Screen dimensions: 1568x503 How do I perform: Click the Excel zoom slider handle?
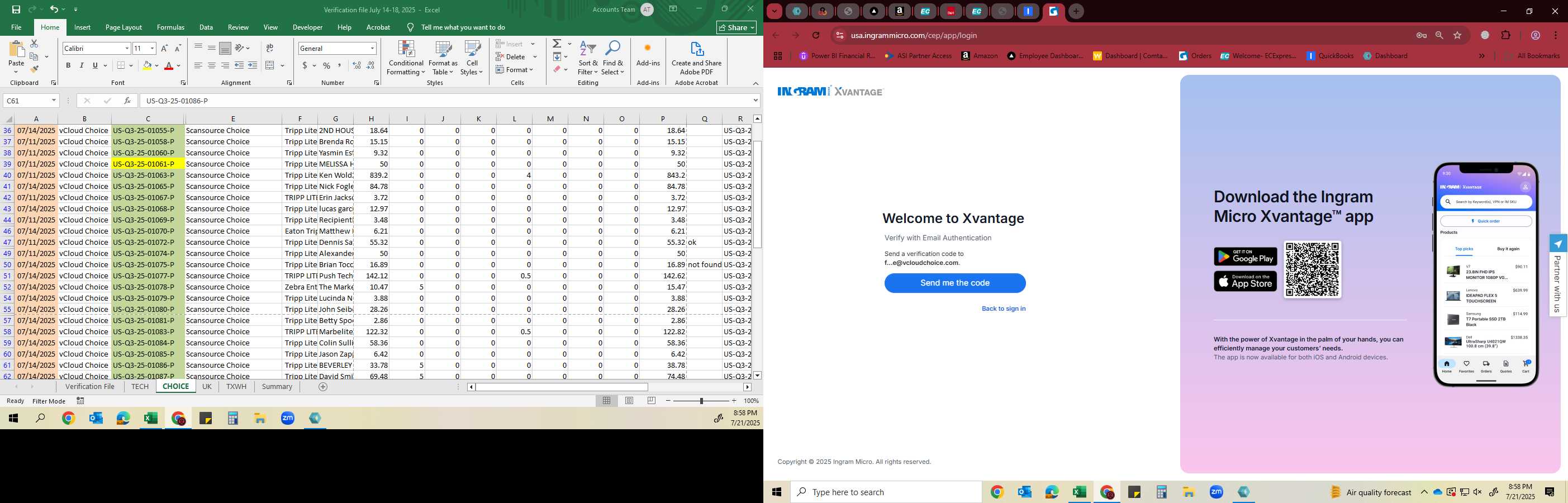point(701,401)
